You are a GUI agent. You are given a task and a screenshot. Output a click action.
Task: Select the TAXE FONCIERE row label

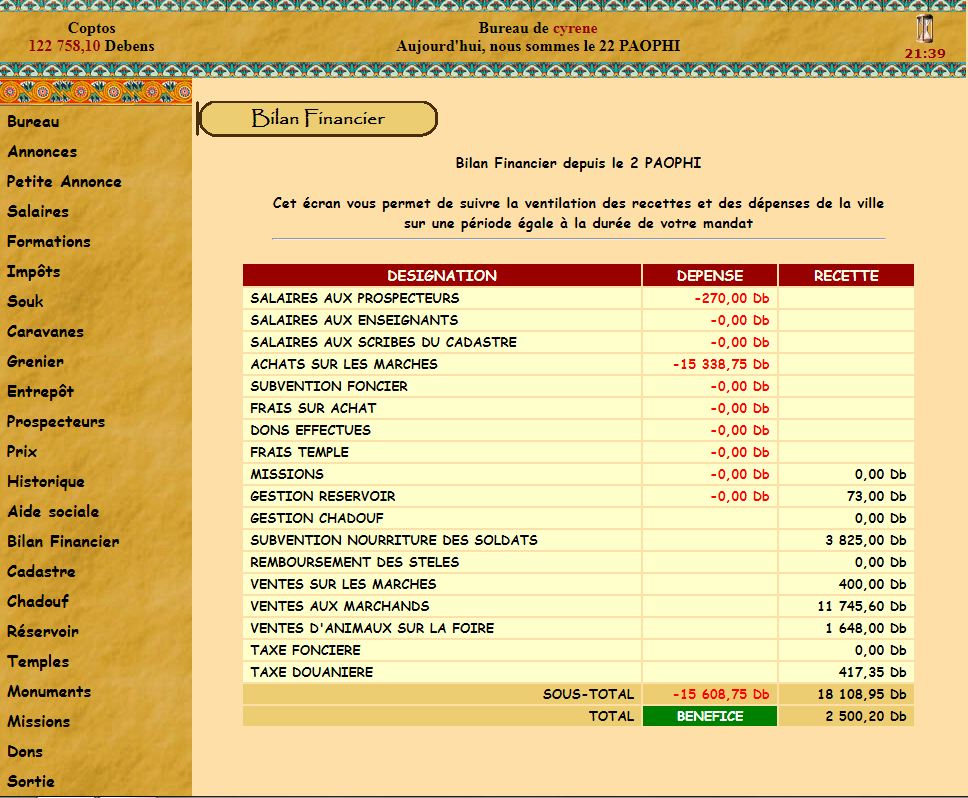305,650
